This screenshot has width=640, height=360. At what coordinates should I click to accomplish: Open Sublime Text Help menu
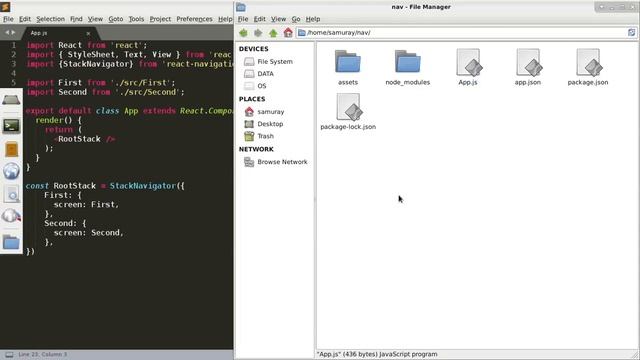[225, 19]
